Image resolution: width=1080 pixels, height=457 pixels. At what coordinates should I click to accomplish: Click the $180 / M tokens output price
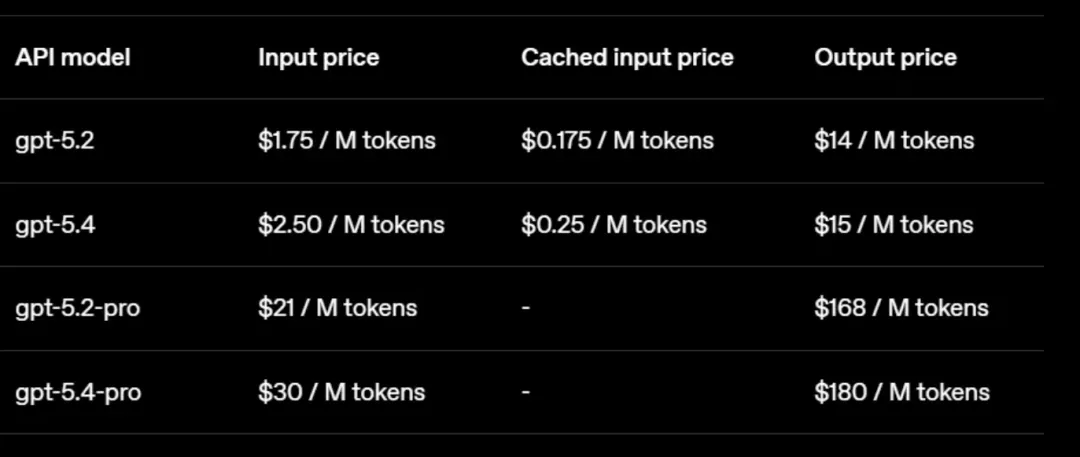tap(902, 392)
